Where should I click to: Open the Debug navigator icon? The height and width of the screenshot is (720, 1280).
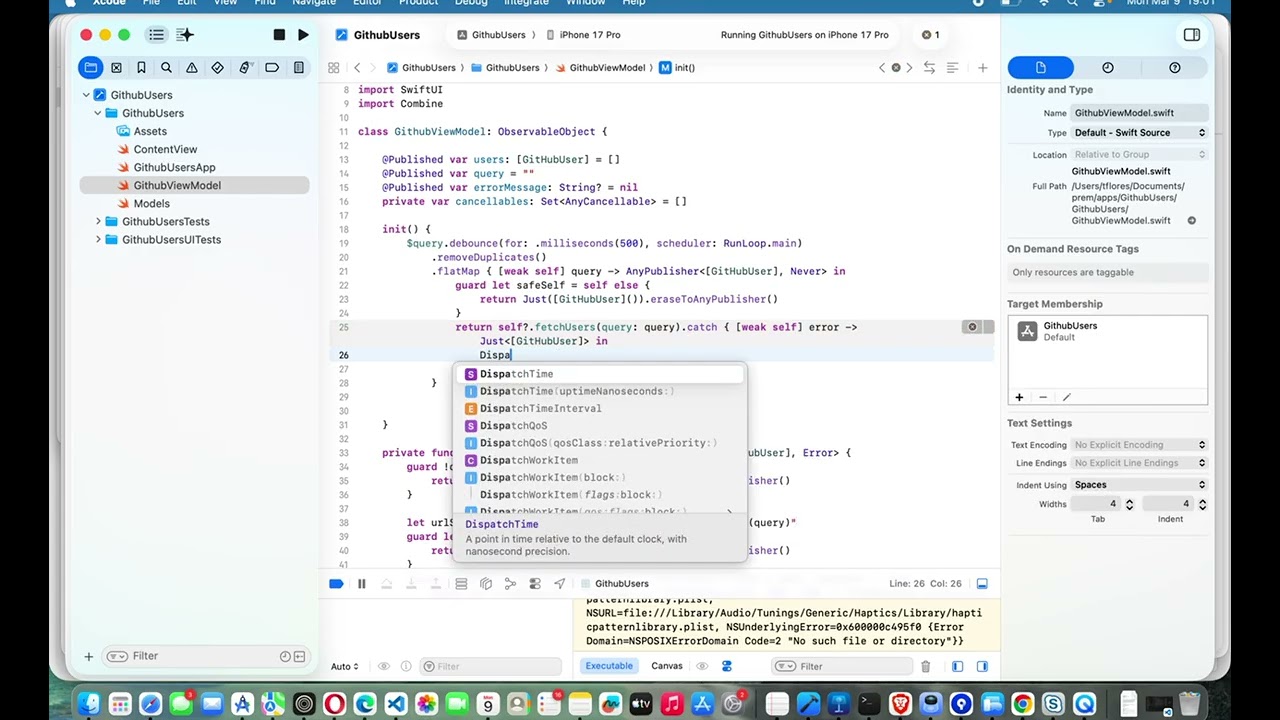tap(244, 68)
